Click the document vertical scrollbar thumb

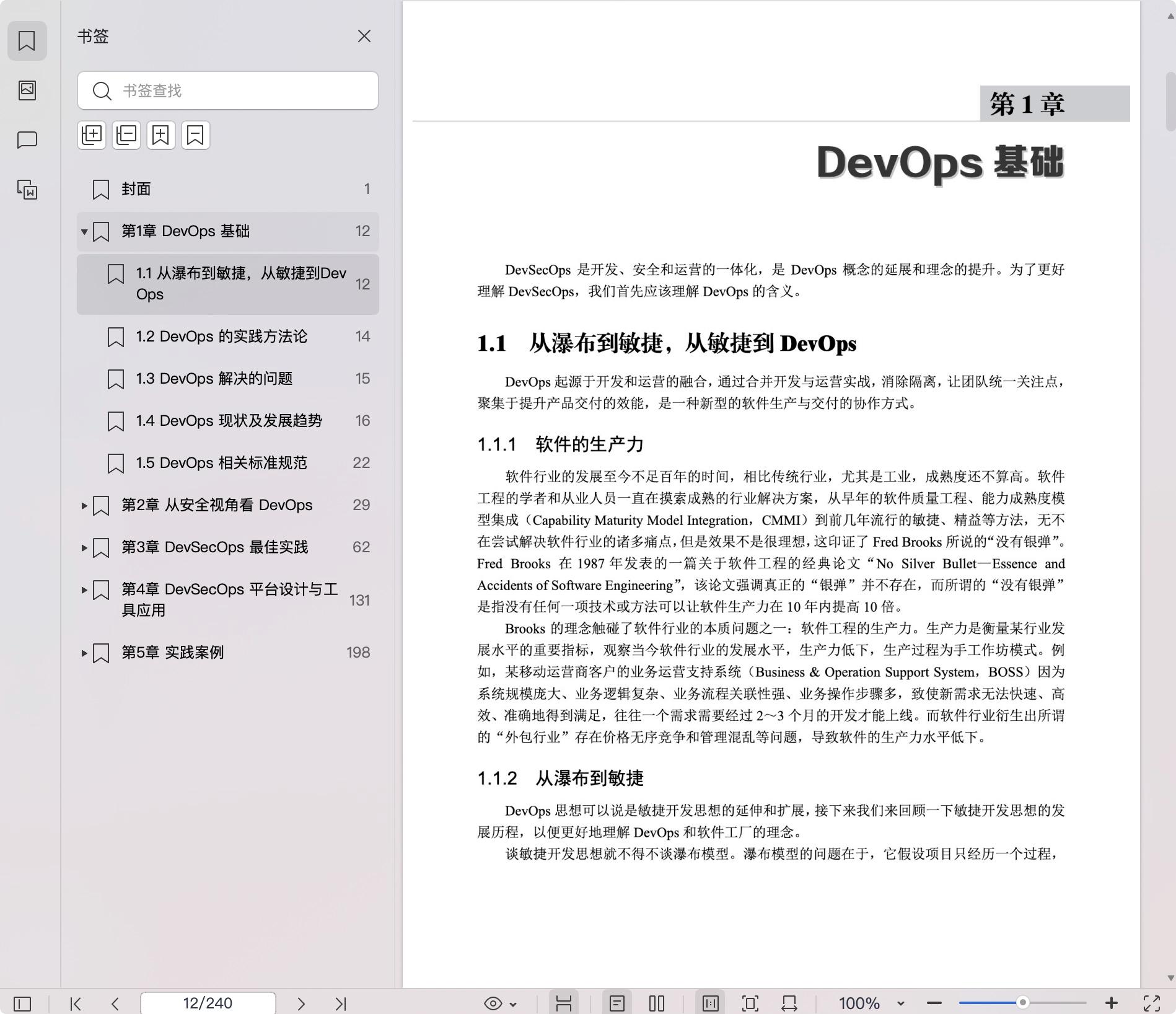click(1170, 102)
